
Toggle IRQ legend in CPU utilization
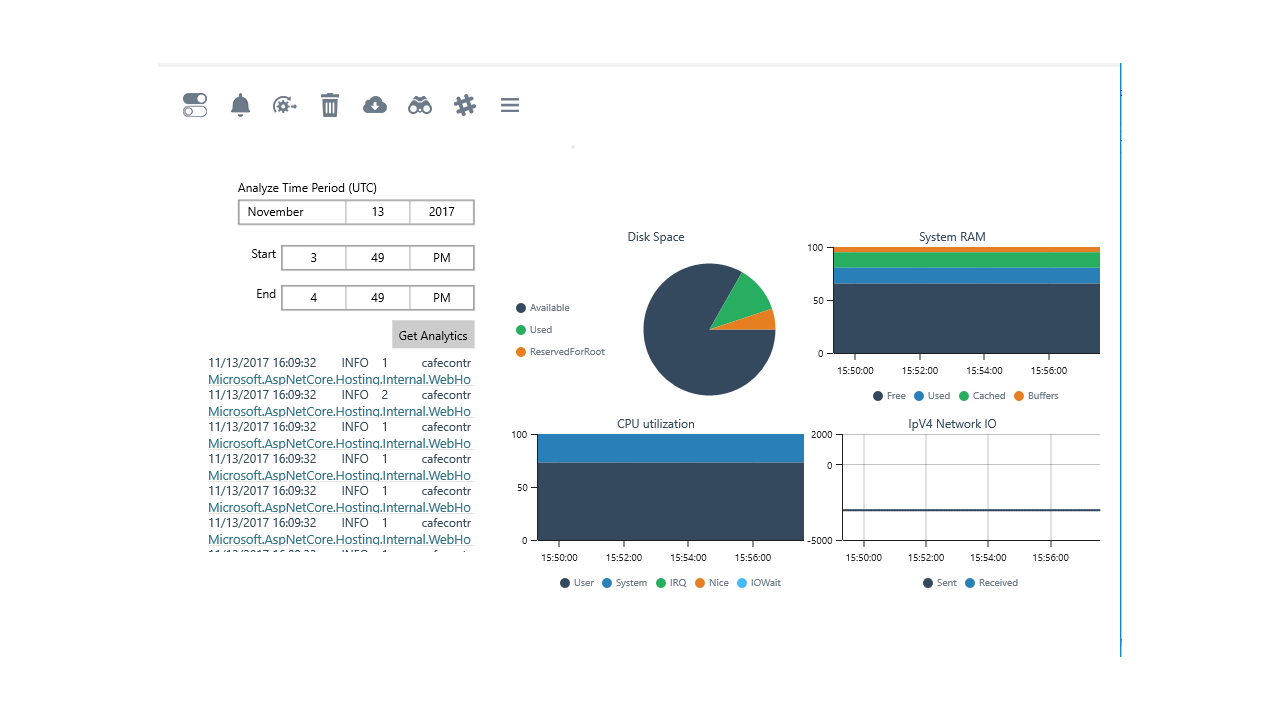click(x=672, y=583)
